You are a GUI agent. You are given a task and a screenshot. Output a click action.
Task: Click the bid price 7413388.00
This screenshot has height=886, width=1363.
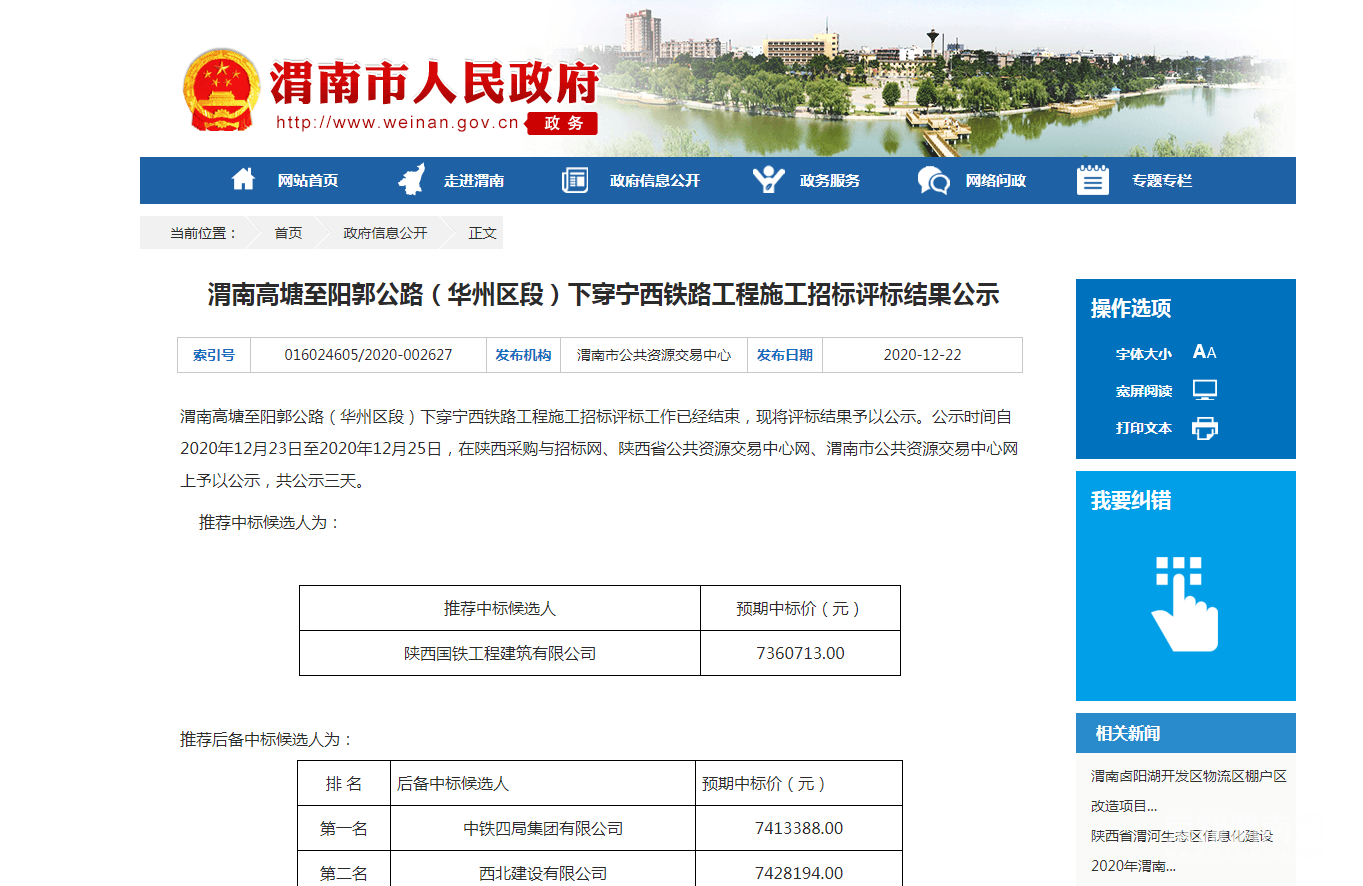coord(799,828)
